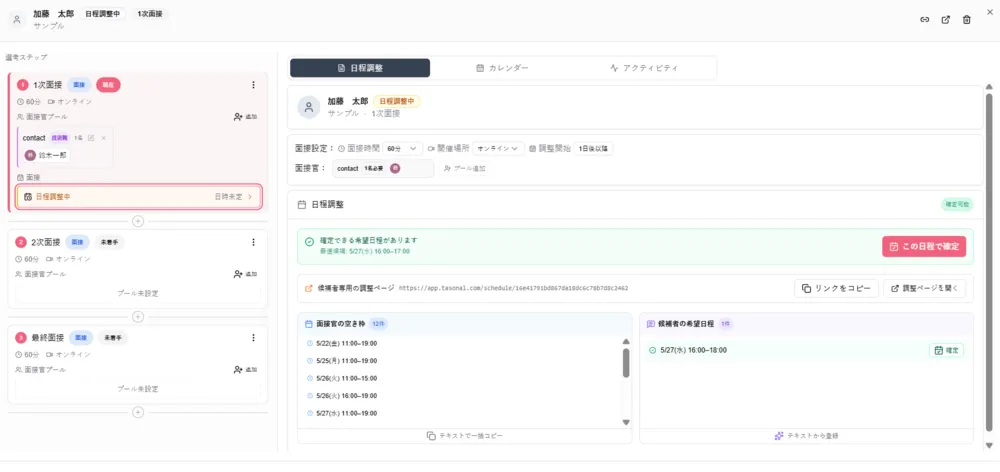Click 未着手 badge on 最終面接
The image size is (1000, 472).
pos(113,338)
